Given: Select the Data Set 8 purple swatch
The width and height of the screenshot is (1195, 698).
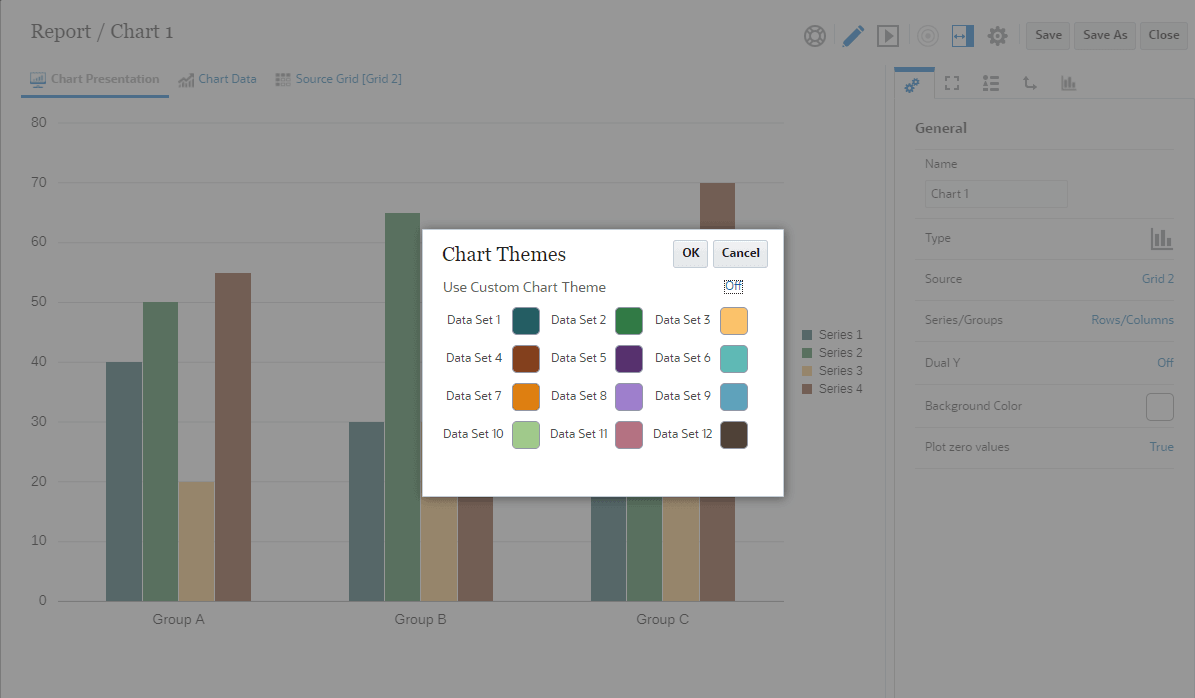Looking at the screenshot, I should [629, 397].
